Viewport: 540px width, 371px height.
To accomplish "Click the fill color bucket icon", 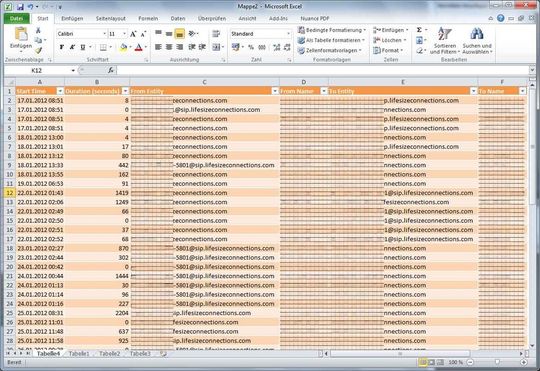I will click(x=123, y=47).
